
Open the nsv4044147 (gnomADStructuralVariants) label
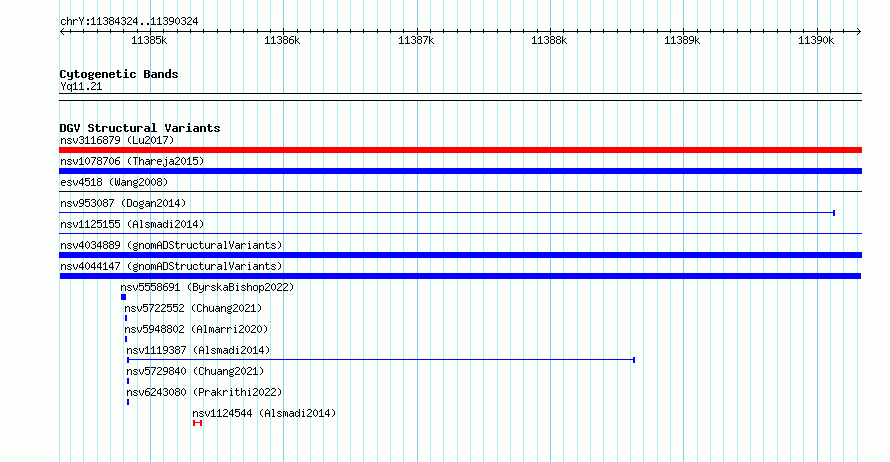click(x=171, y=266)
